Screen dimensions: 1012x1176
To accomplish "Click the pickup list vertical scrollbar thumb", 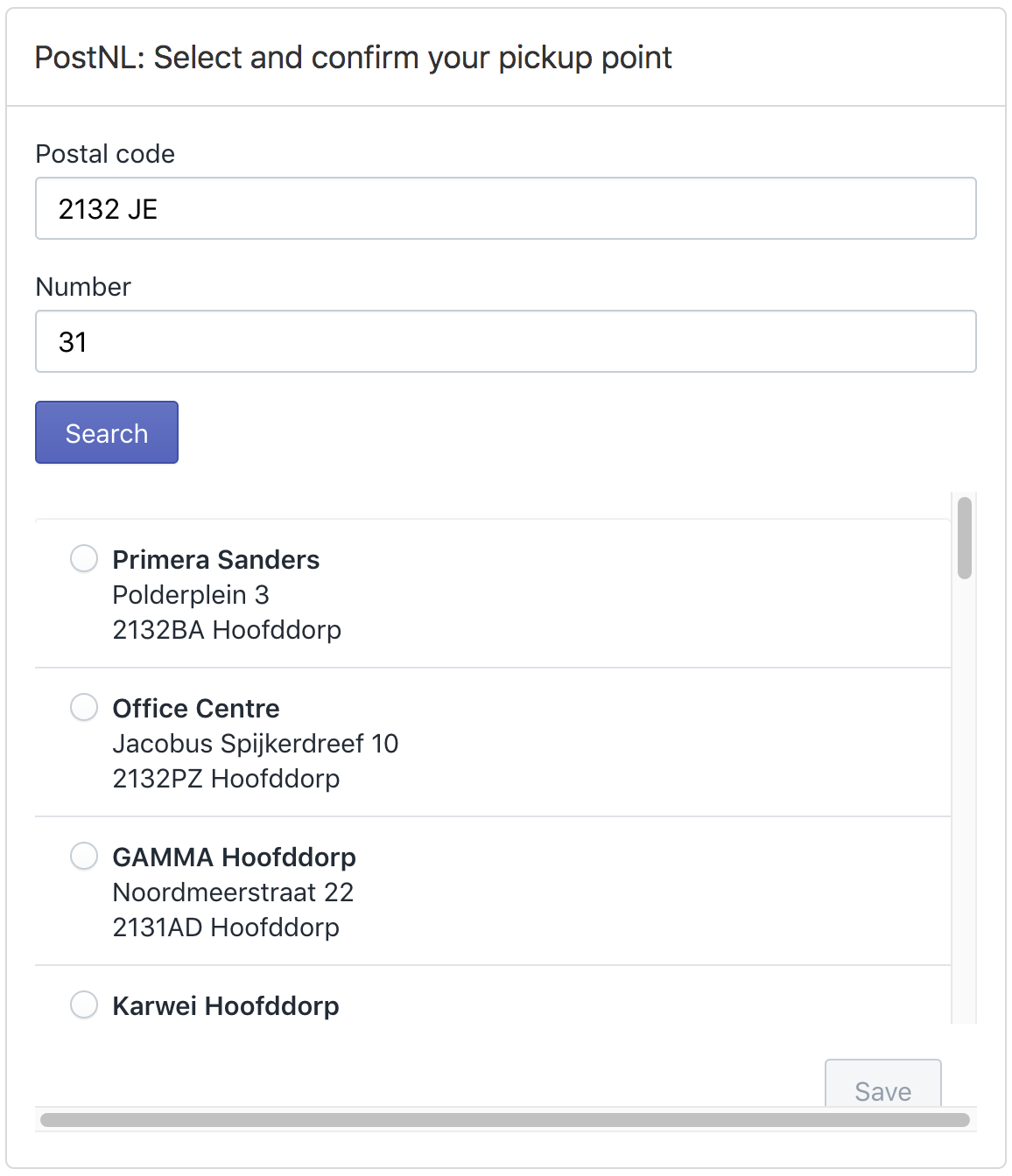I will click(965, 538).
